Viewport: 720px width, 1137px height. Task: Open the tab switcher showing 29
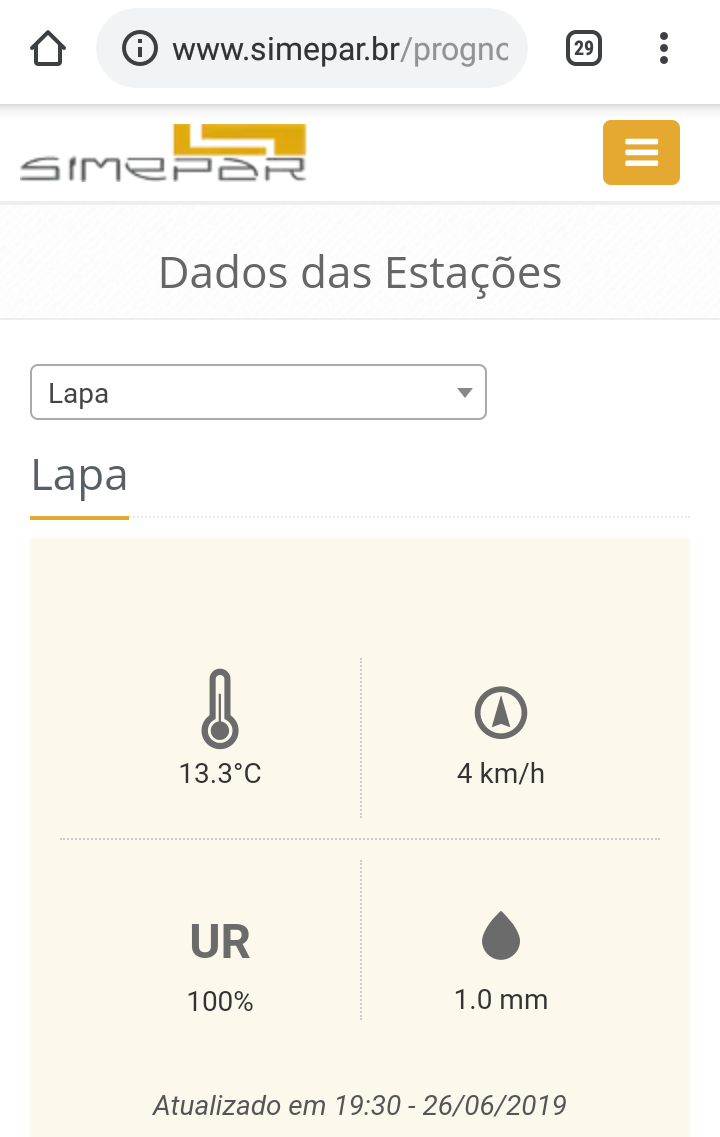coord(584,49)
